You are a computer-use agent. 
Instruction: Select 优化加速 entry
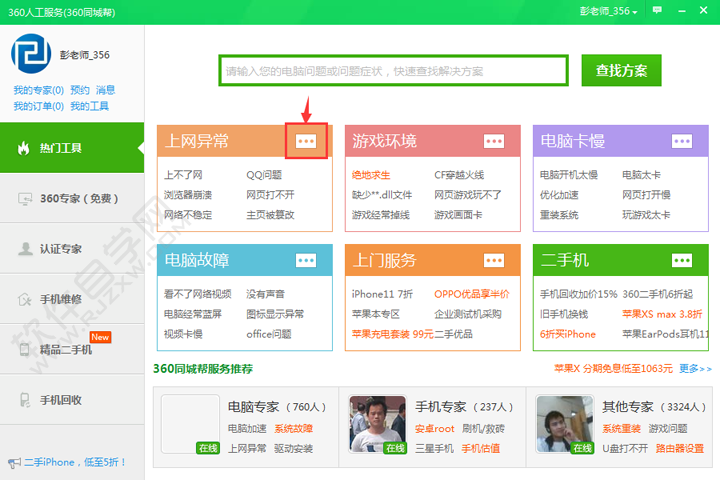(x=559, y=195)
